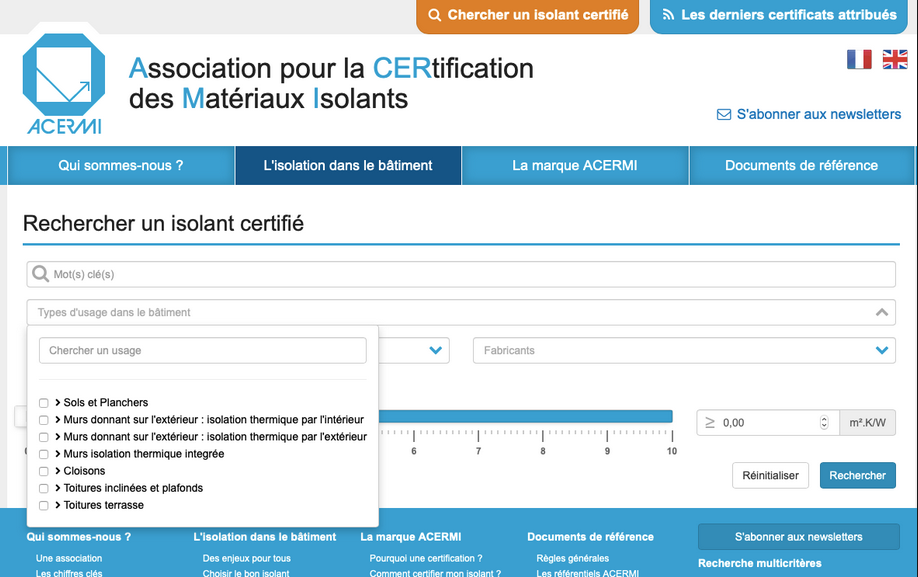Click Chercher un isolant certifié button
The width and height of the screenshot is (918, 577).
(x=527, y=16)
